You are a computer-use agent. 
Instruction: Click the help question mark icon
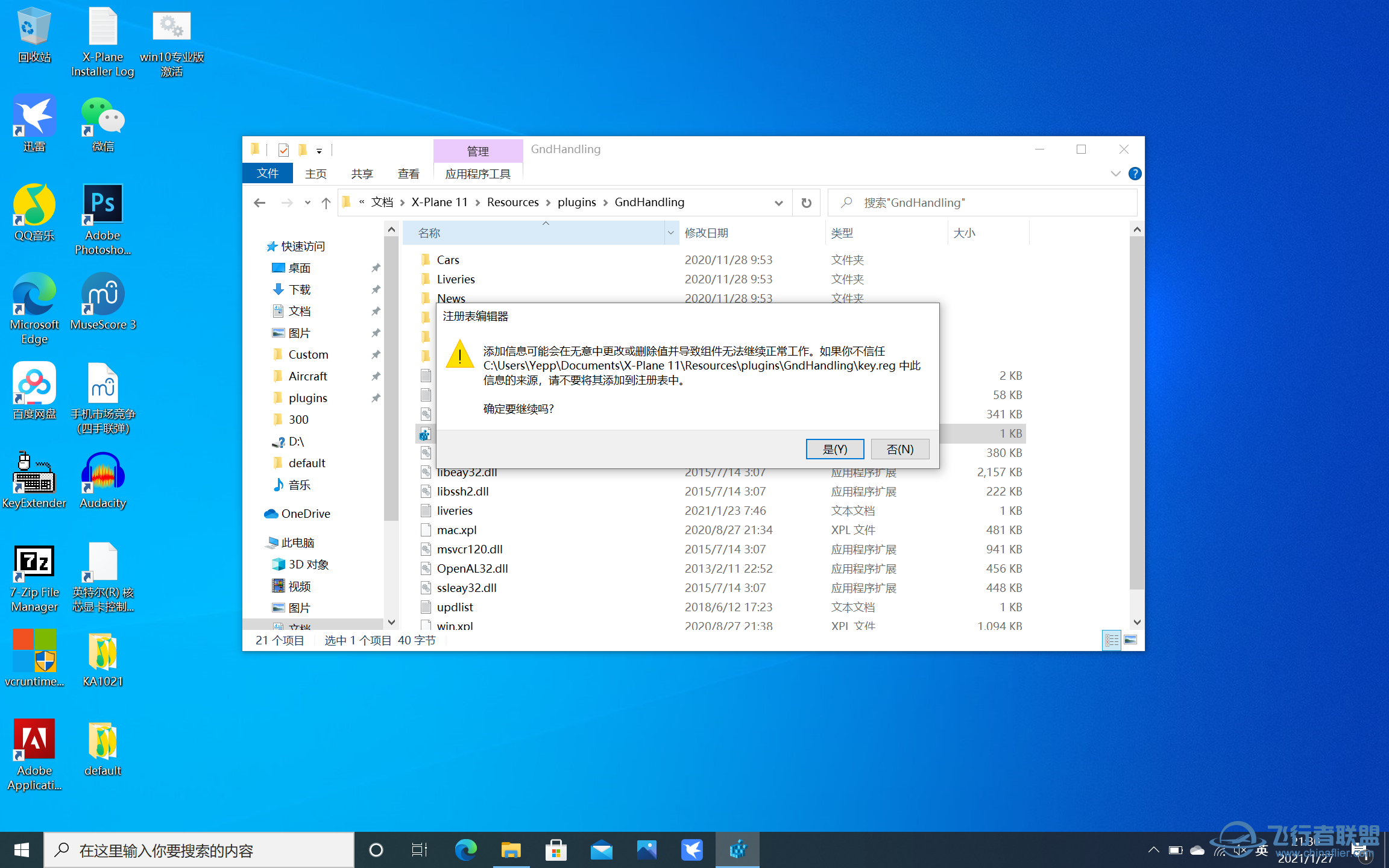click(x=1135, y=174)
